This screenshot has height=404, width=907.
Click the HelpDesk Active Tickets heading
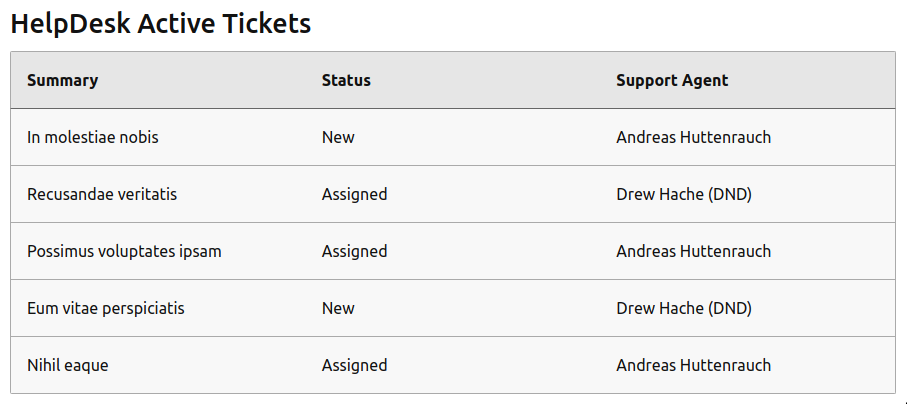click(x=161, y=24)
